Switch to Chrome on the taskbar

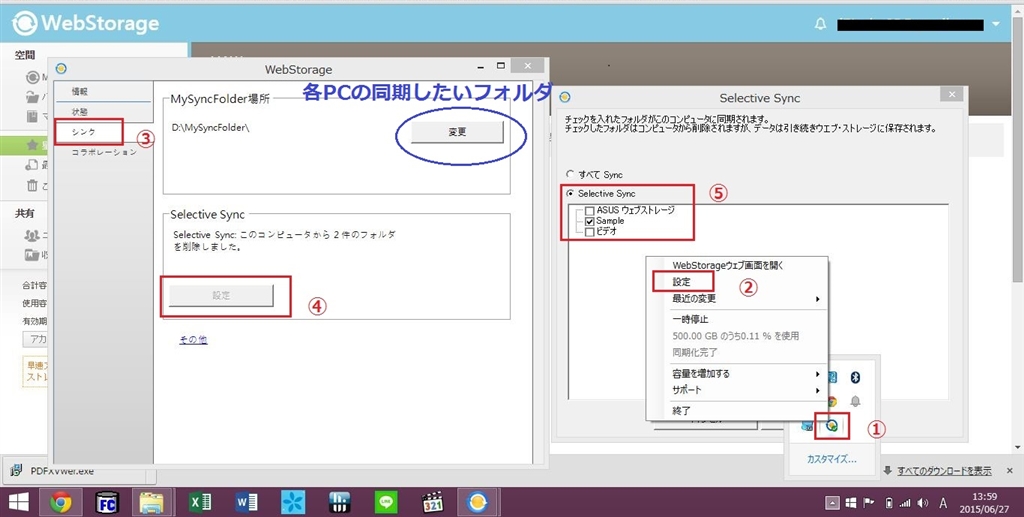point(61,503)
